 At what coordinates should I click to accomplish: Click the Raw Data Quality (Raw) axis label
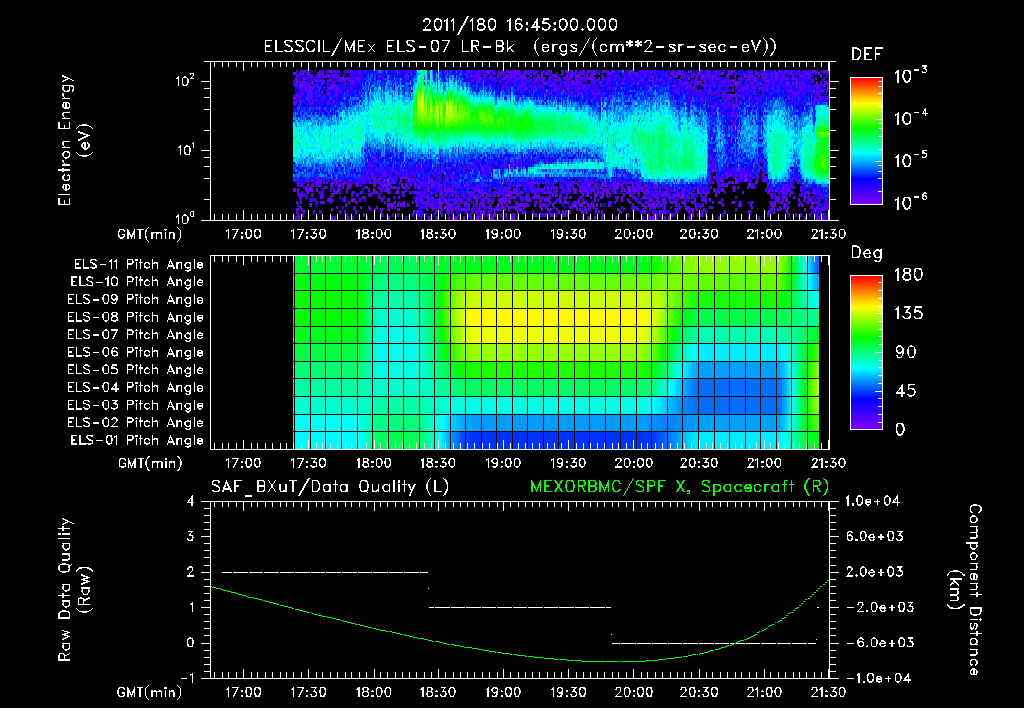pos(74,590)
